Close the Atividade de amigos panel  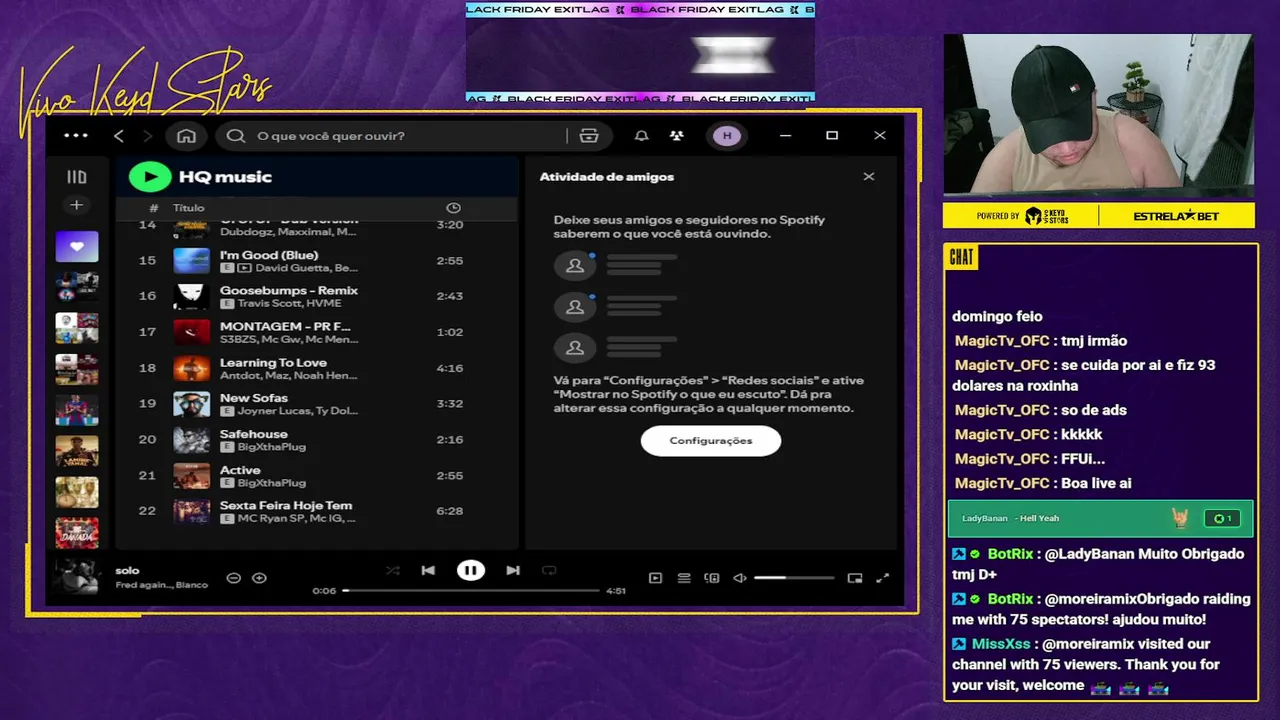click(869, 177)
